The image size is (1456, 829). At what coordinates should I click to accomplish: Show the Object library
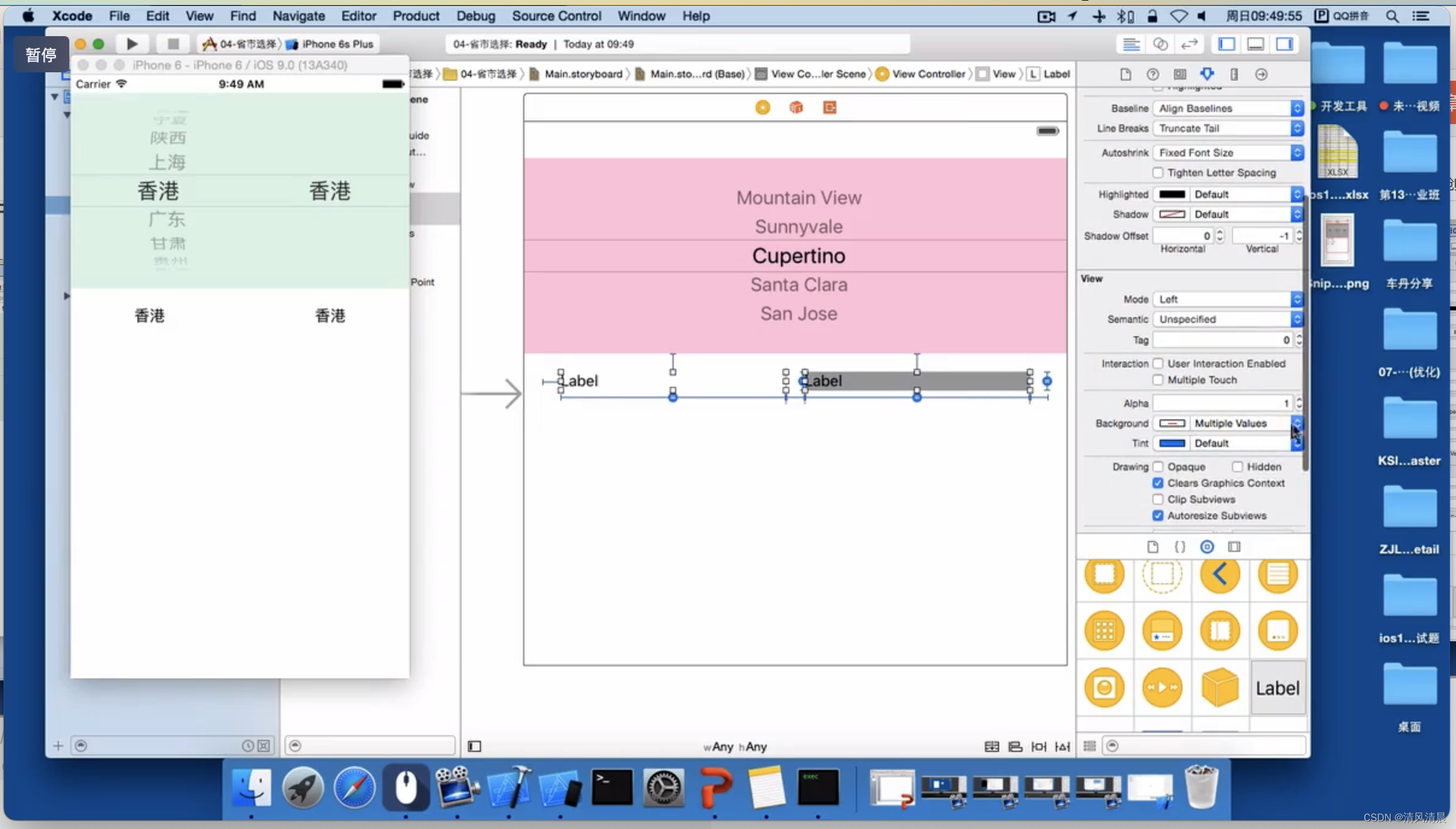click(x=1207, y=546)
